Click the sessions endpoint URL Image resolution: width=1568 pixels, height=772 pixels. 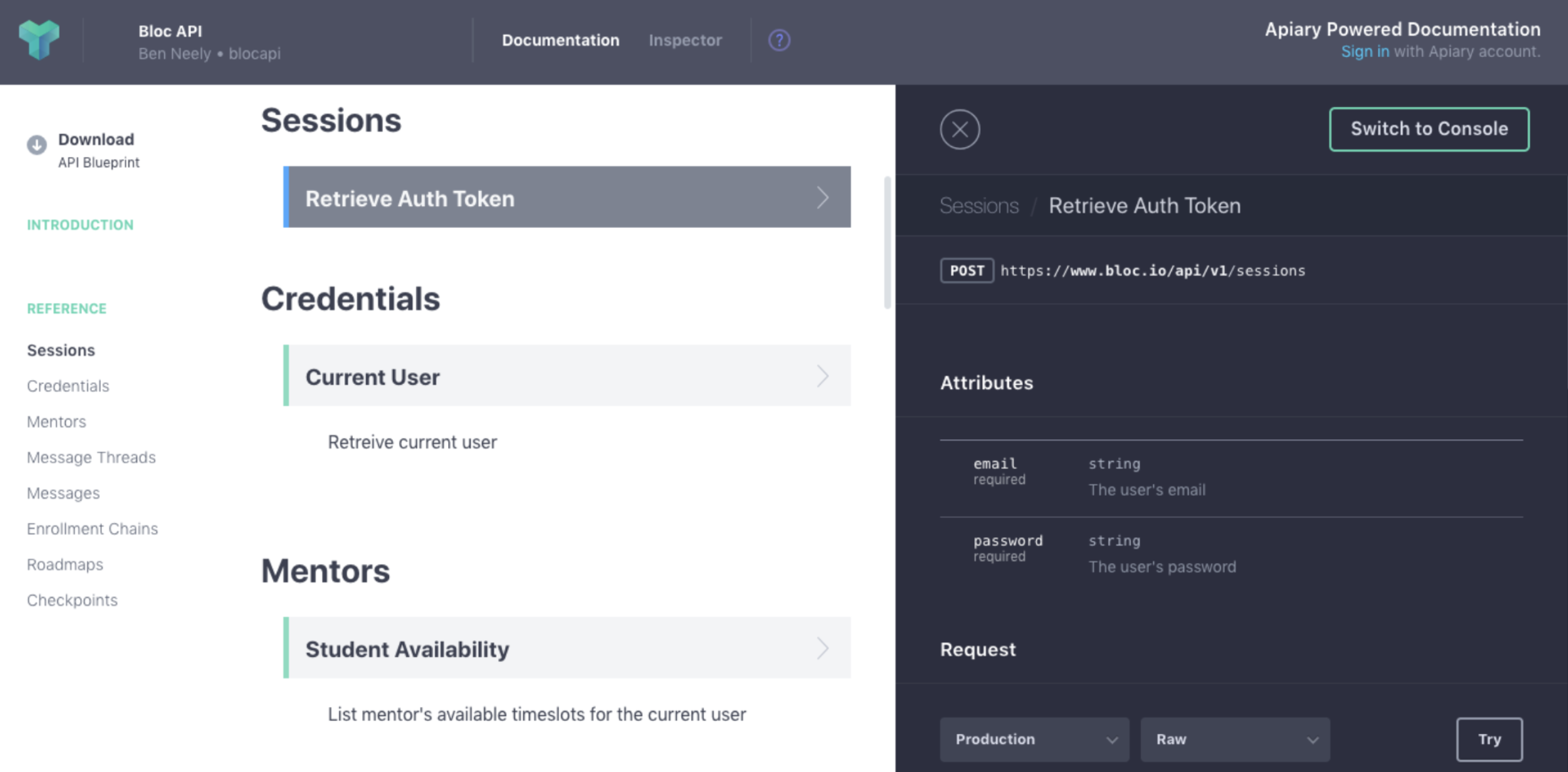coord(1153,271)
